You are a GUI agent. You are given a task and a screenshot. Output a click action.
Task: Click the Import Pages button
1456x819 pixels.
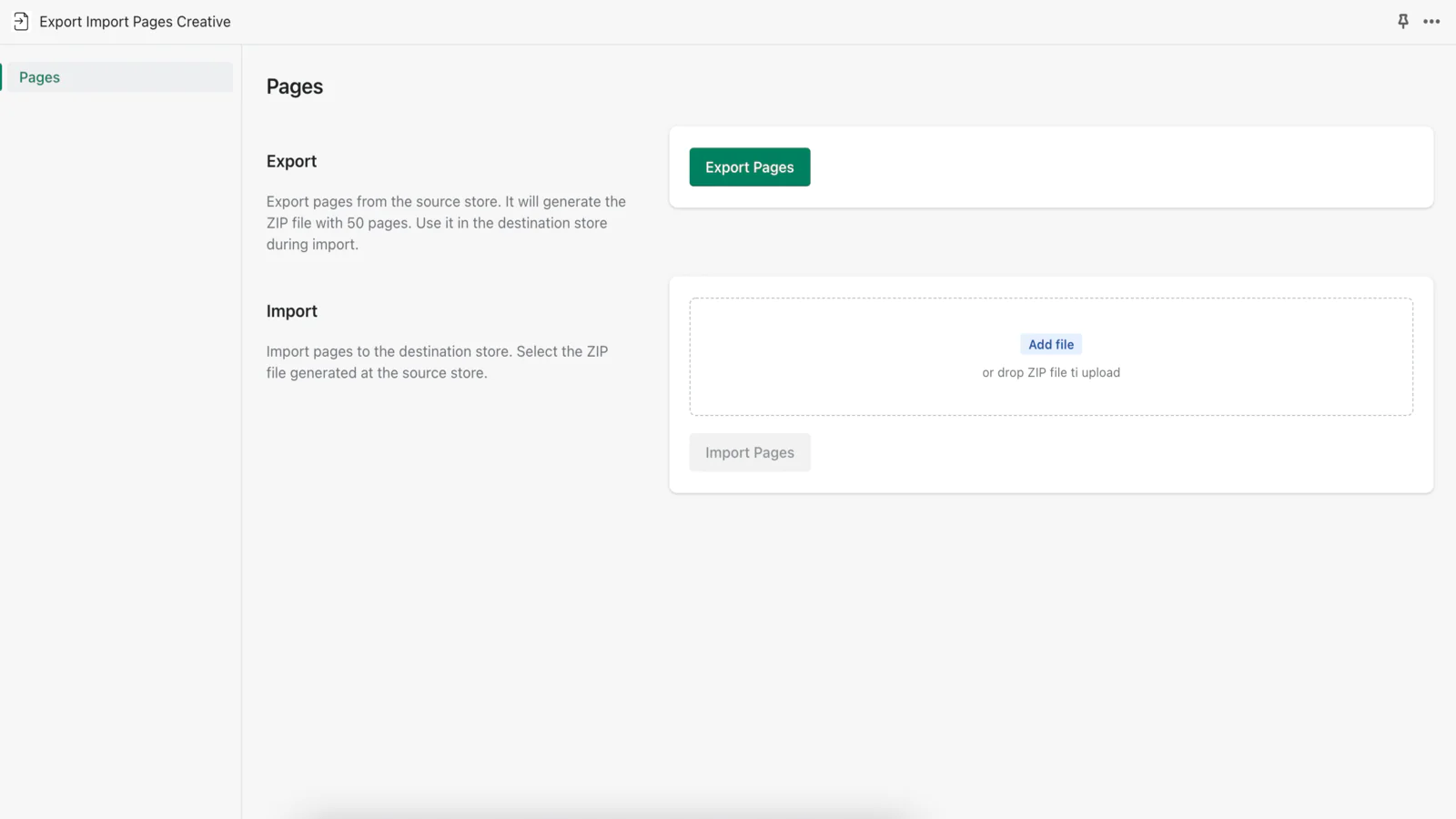(x=750, y=452)
